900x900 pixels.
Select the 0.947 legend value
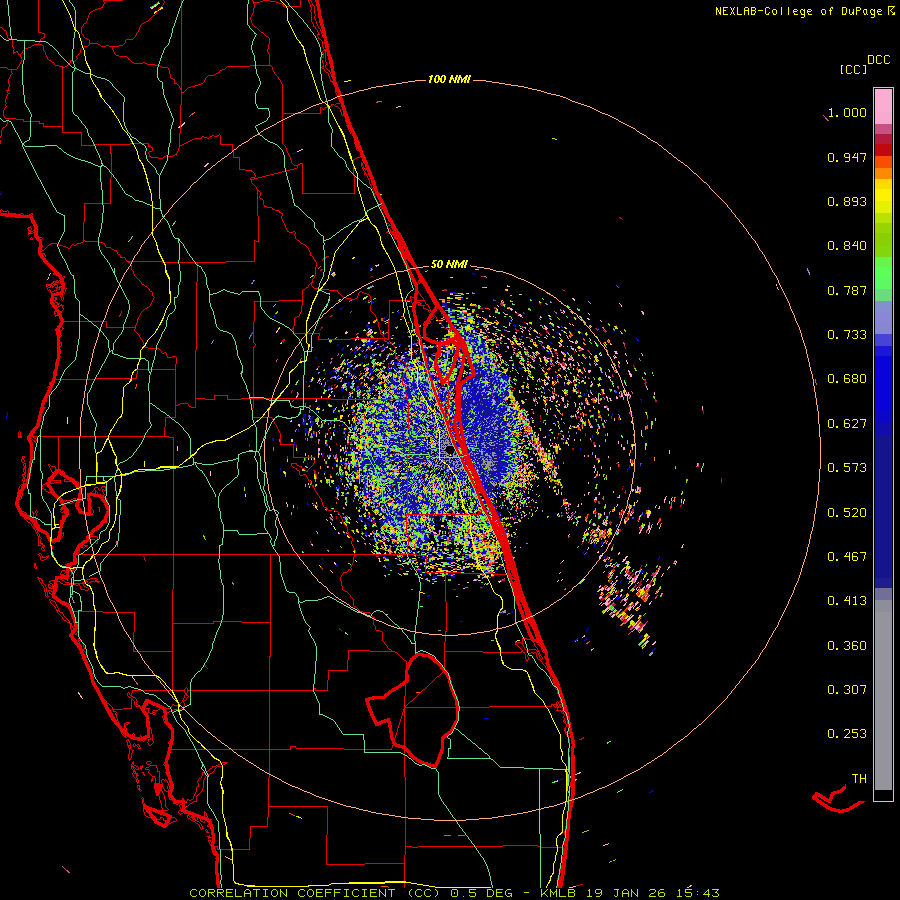(847, 157)
